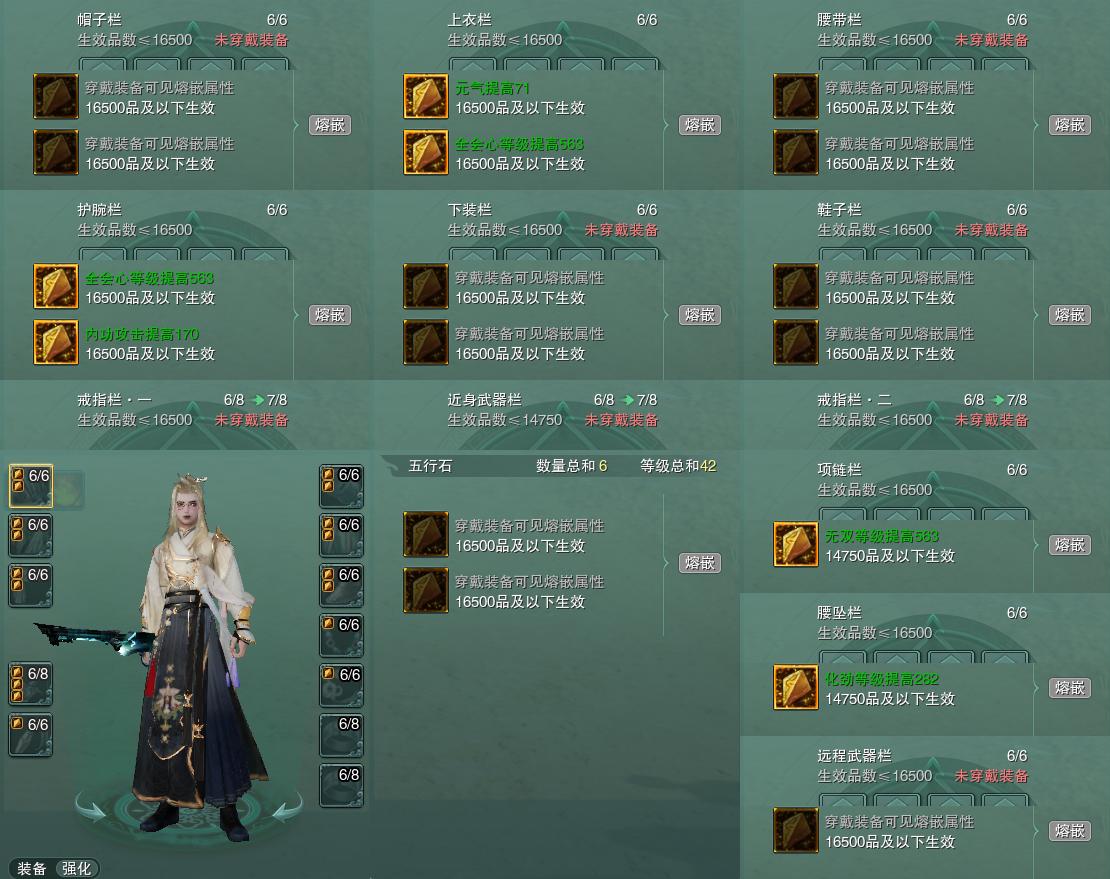Click 熔嵌 button for 帽子栏
1110x879 pixels.
coord(330,125)
